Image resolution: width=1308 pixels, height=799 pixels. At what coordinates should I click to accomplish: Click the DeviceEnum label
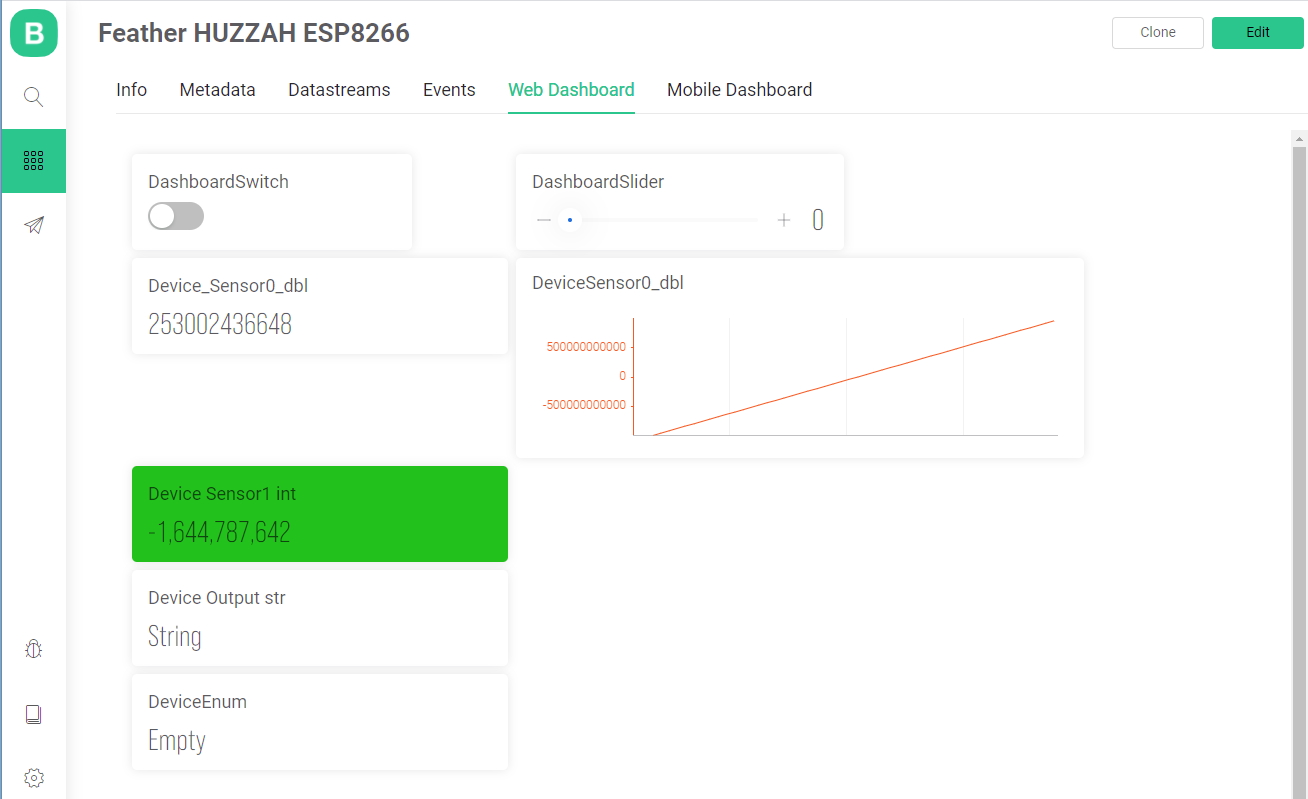click(197, 702)
